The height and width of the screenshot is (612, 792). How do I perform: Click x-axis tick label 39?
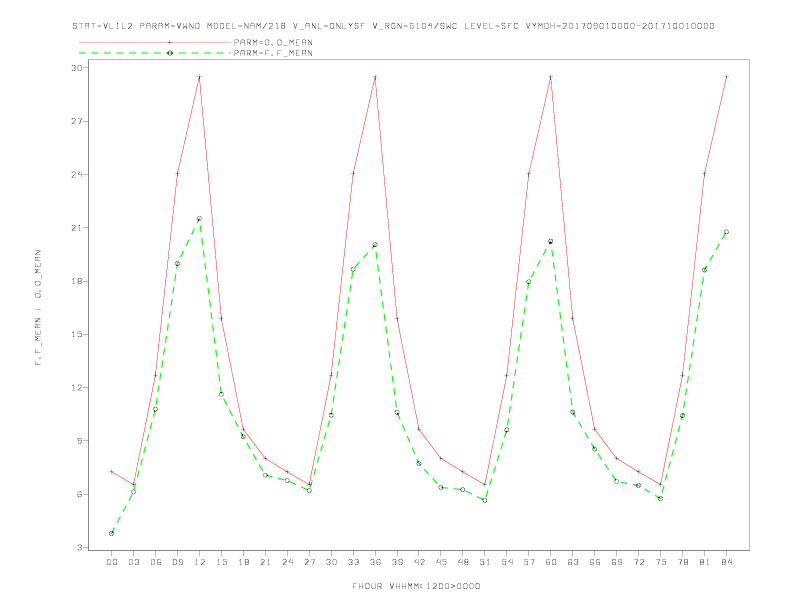(x=397, y=562)
